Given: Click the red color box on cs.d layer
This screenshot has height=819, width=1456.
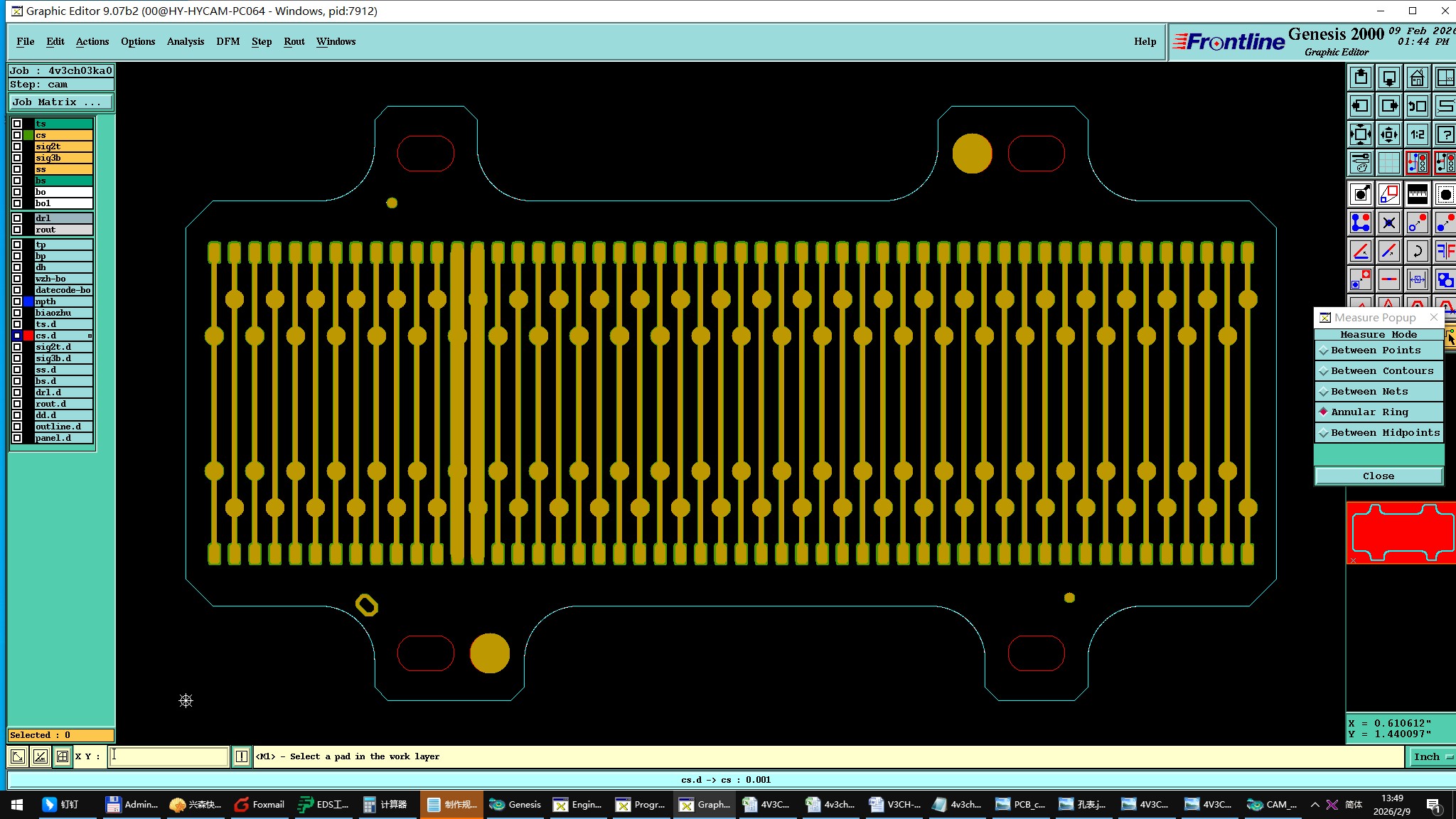Looking at the screenshot, I should [x=28, y=336].
